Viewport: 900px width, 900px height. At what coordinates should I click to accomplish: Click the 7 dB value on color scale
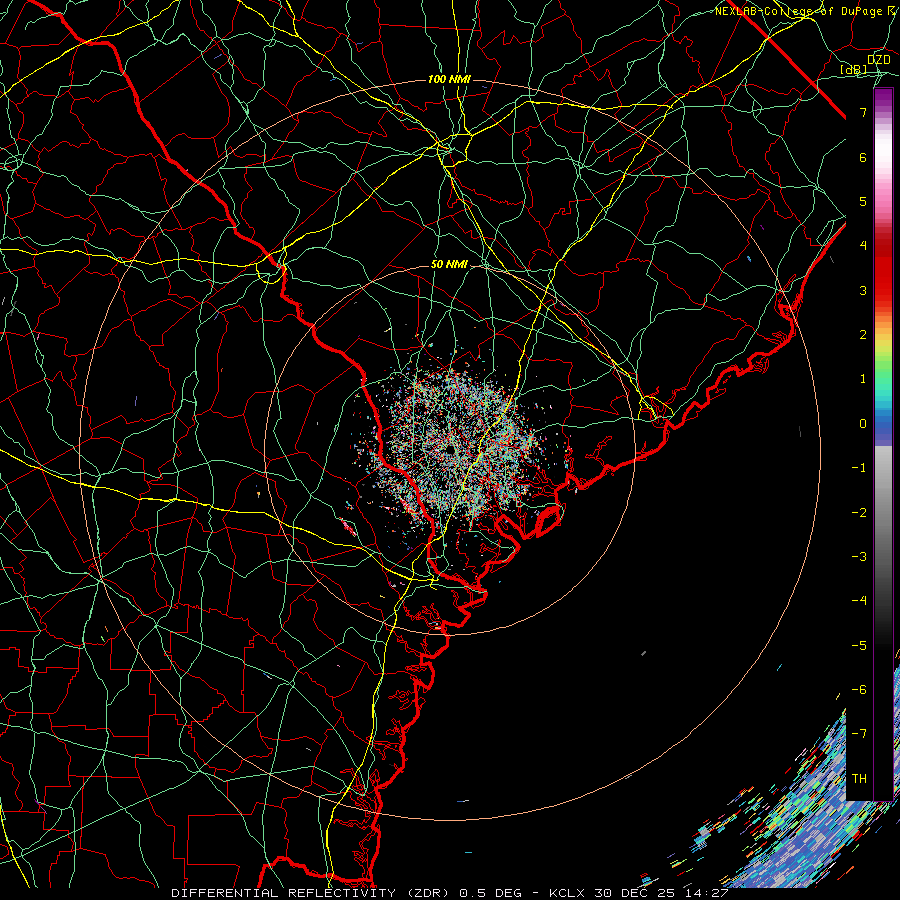point(863,112)
